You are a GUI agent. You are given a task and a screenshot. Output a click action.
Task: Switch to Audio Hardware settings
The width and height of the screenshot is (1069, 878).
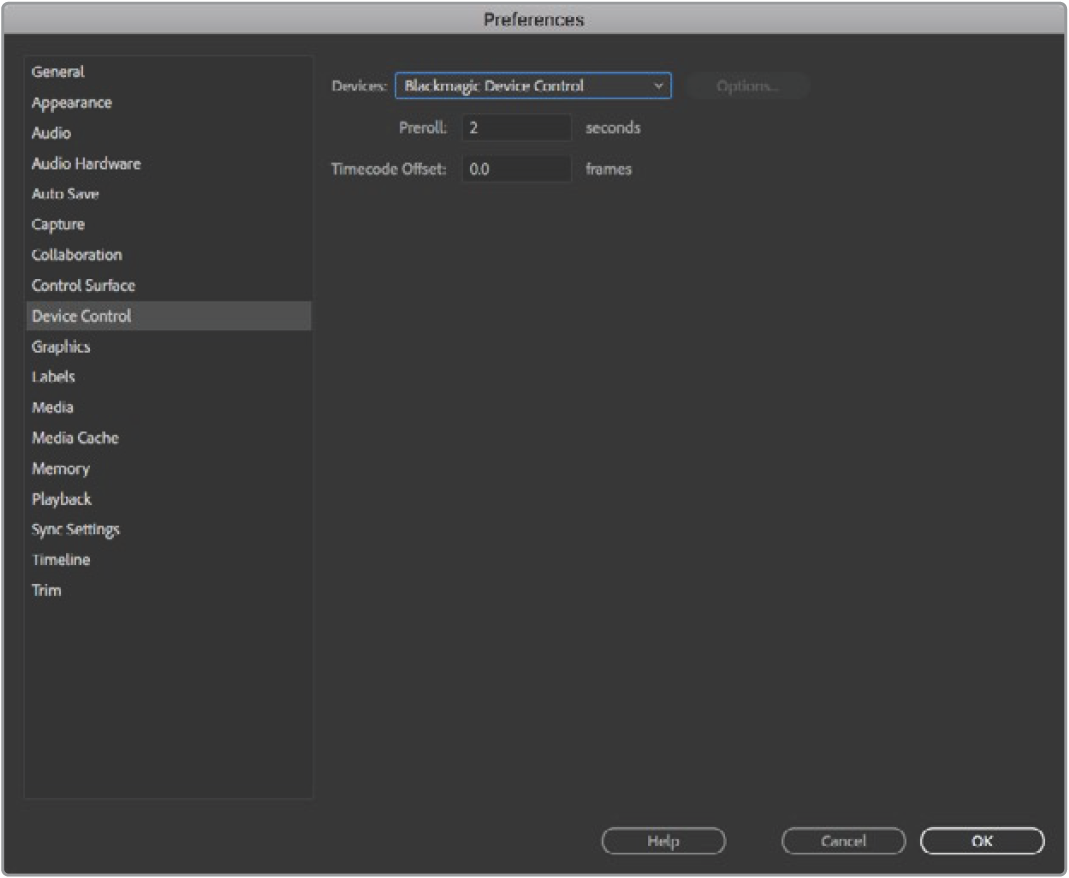click(86, 164)
